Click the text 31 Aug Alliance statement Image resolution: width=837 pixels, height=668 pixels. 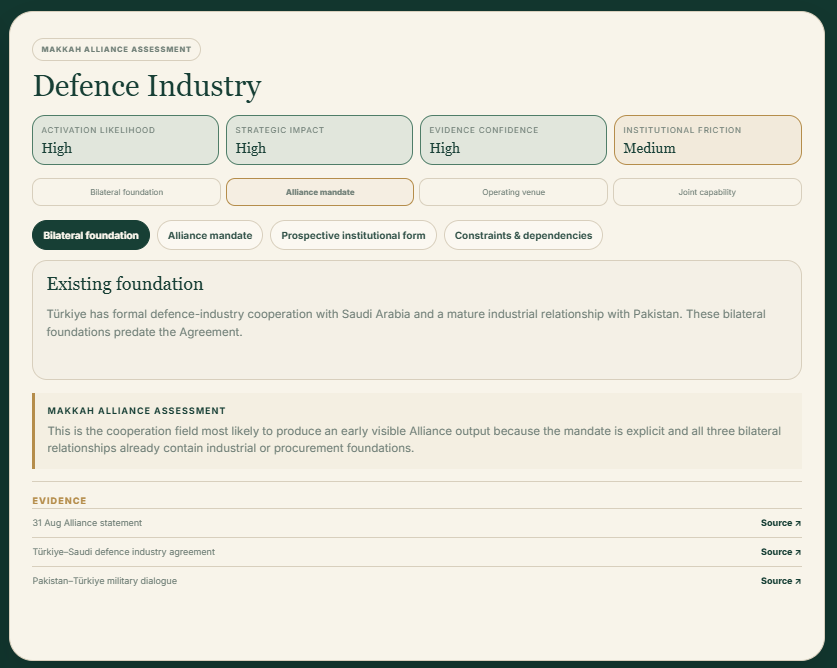click(87, 523)
